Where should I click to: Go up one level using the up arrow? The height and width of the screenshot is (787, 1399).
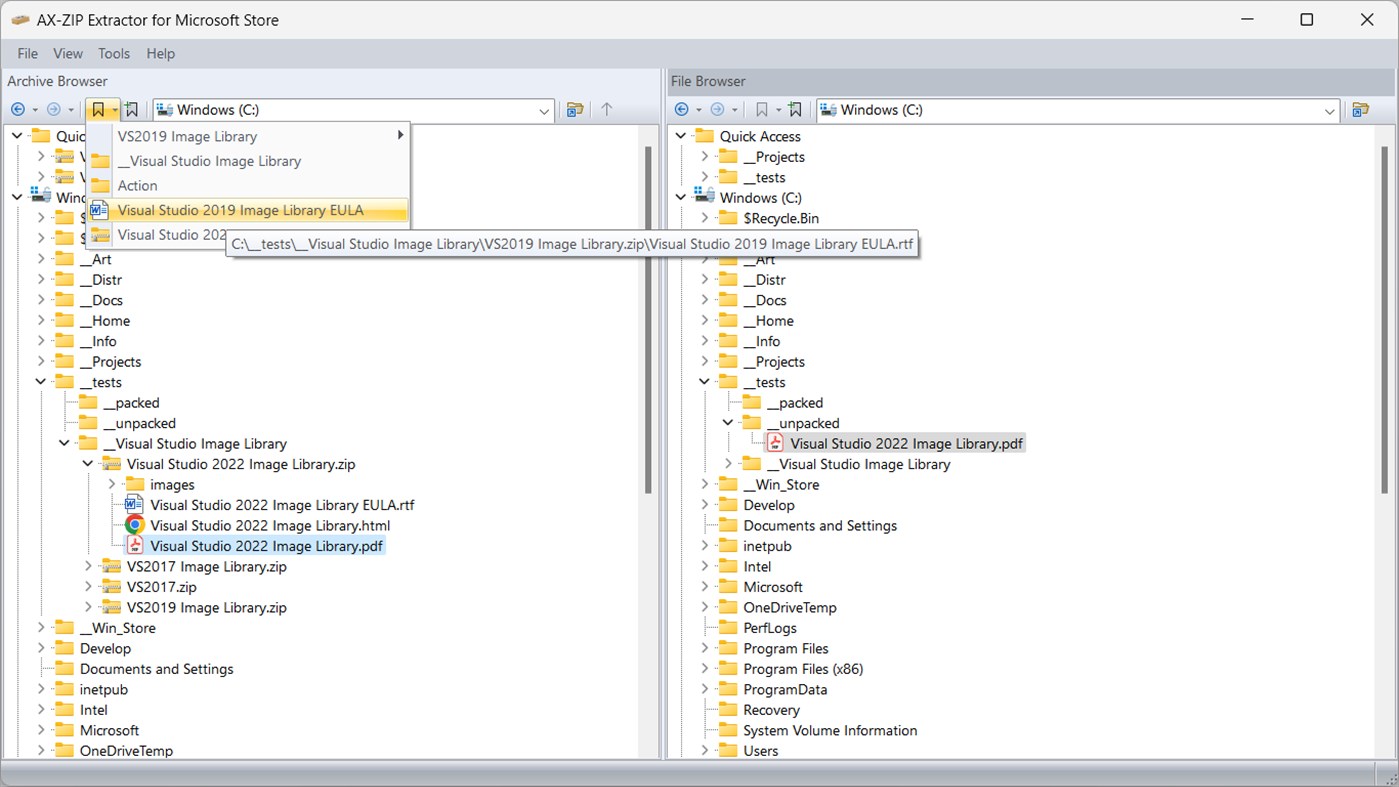[x=609, y=110]
